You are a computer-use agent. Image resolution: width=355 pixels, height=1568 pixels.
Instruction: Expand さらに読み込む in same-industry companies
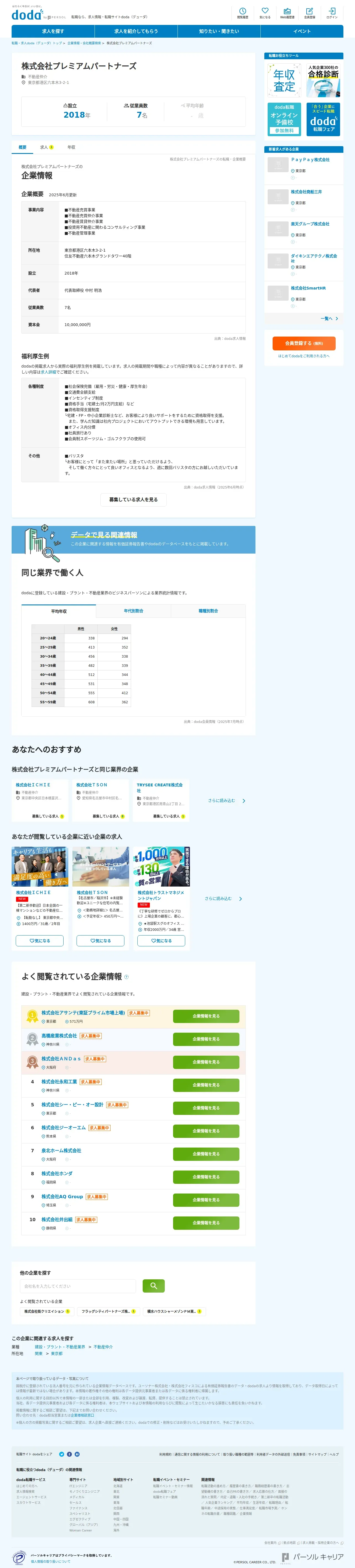click(226, 800)
